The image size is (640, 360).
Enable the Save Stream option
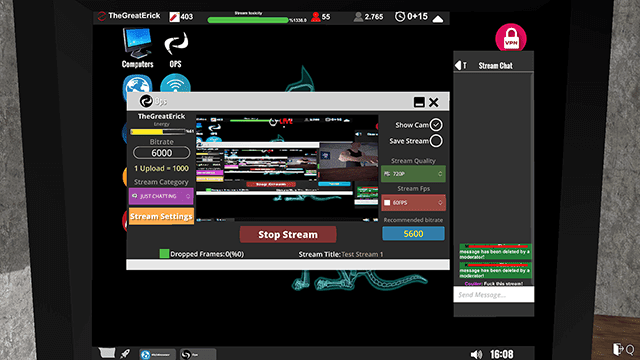[436, 141]
